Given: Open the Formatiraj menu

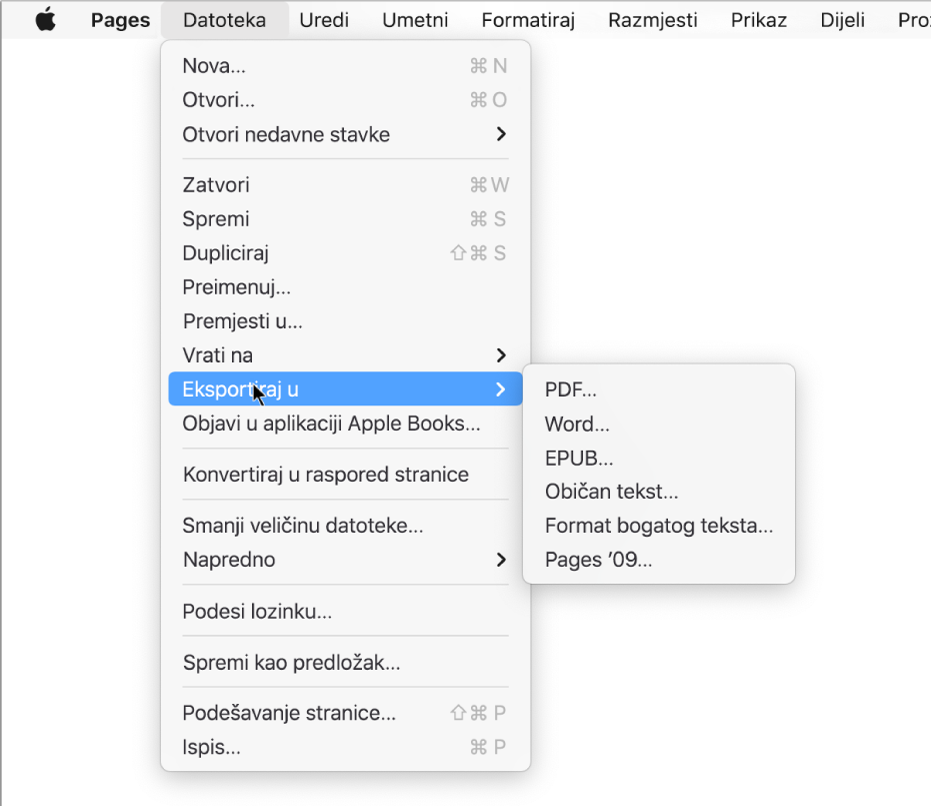Looking at the screenshot, I should click(528, 20).
